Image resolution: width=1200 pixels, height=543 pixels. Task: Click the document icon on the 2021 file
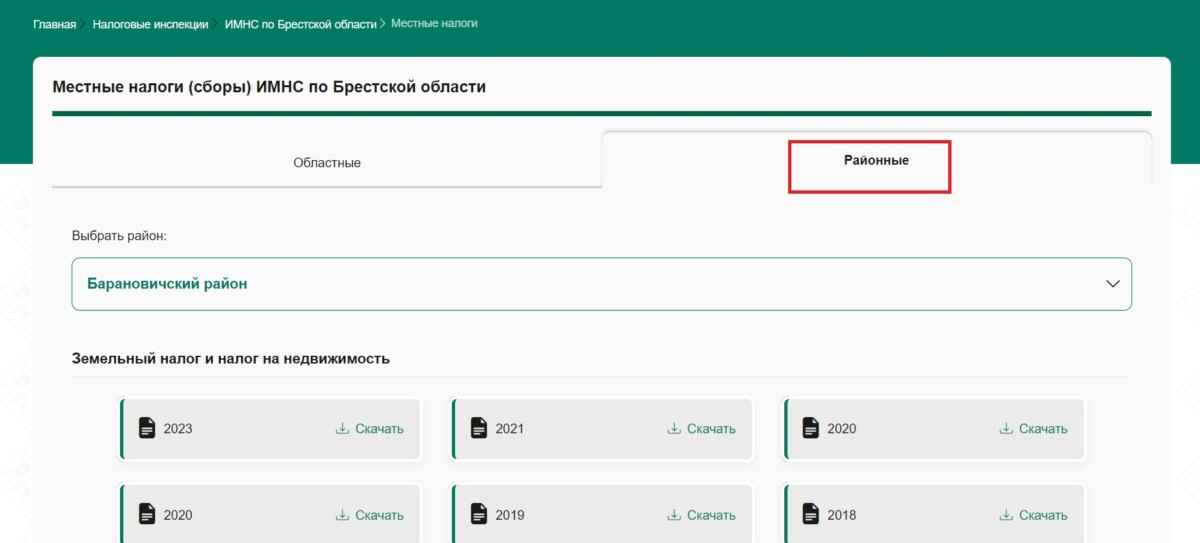pos(479,428)
